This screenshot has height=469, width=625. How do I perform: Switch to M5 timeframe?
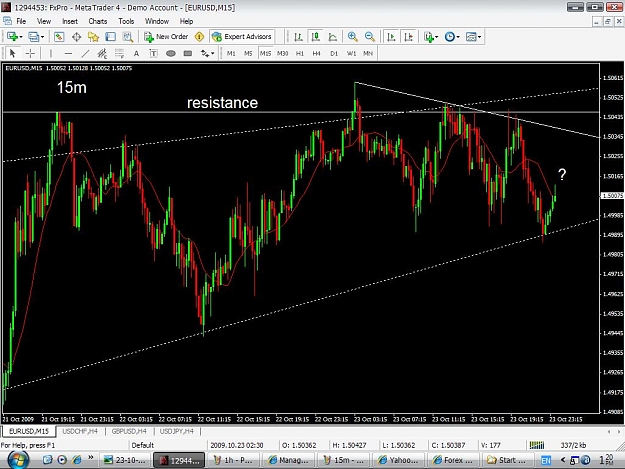(x=248, y=53)
